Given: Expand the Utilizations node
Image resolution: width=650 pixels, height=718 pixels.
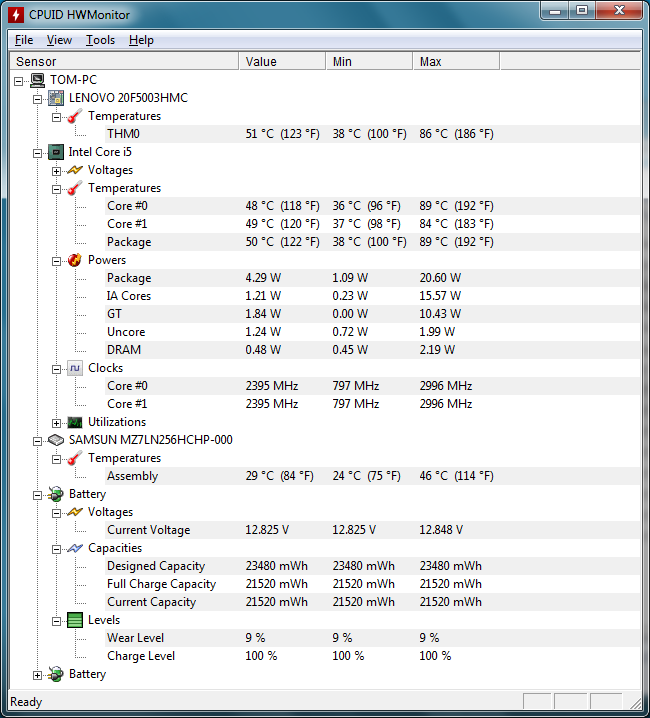Looking at the screenshot, I should point(57,422).
